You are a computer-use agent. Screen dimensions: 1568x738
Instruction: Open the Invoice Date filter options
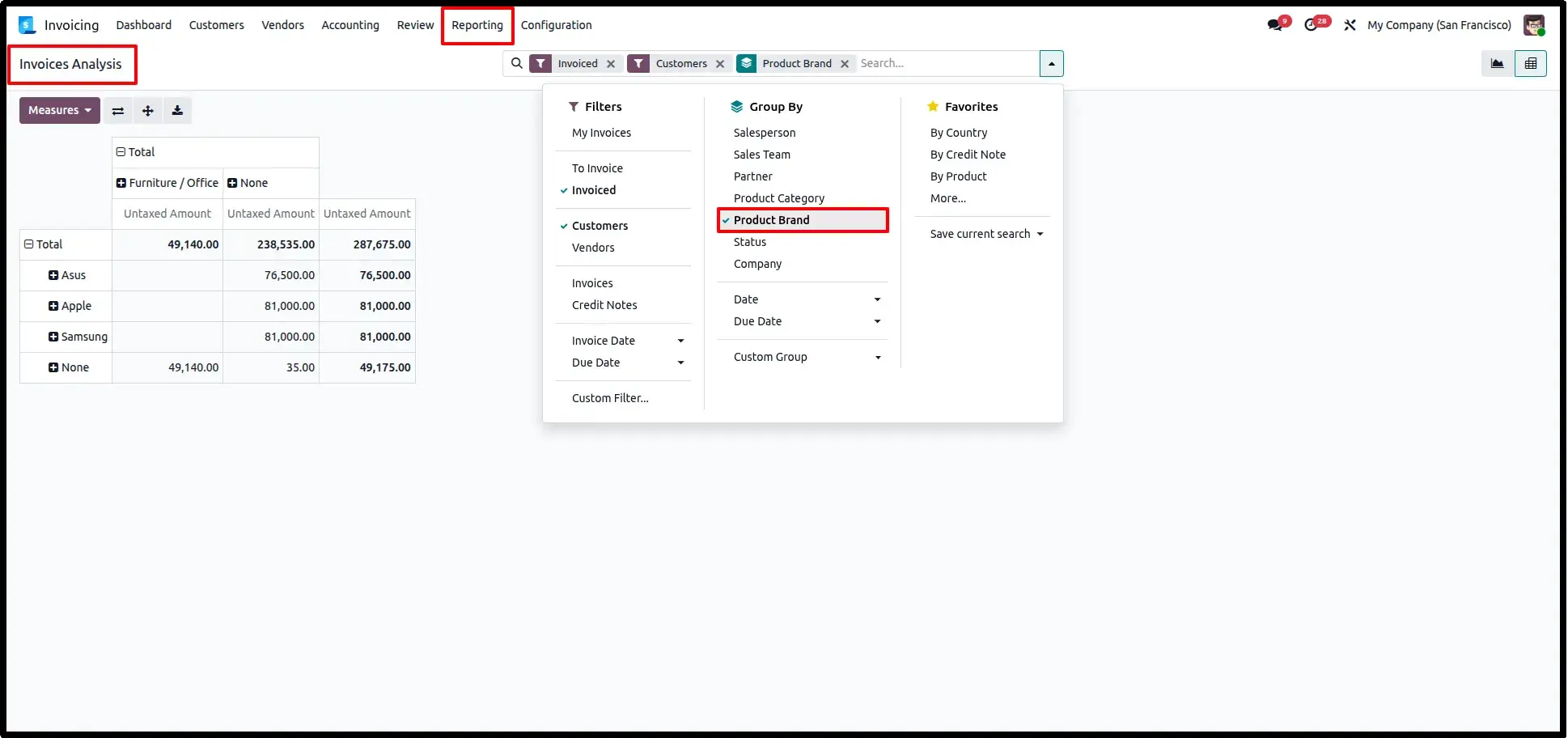(x=623, y=341)
